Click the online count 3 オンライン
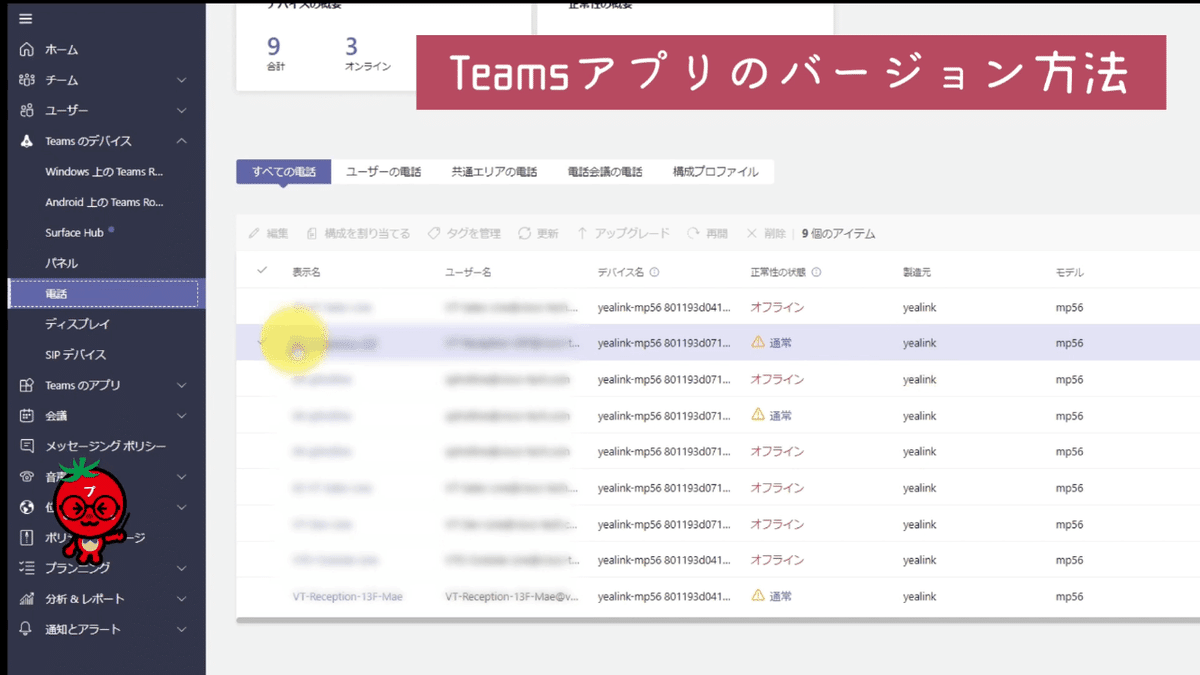This screenshot has height=675, width=1200. pyautogui.click(x=368, y=54)
